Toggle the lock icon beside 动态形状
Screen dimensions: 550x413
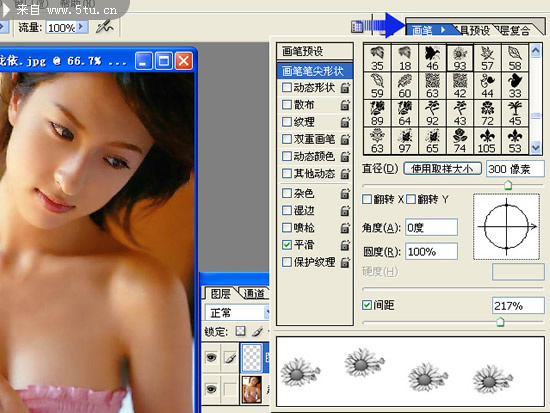[345, 88]
